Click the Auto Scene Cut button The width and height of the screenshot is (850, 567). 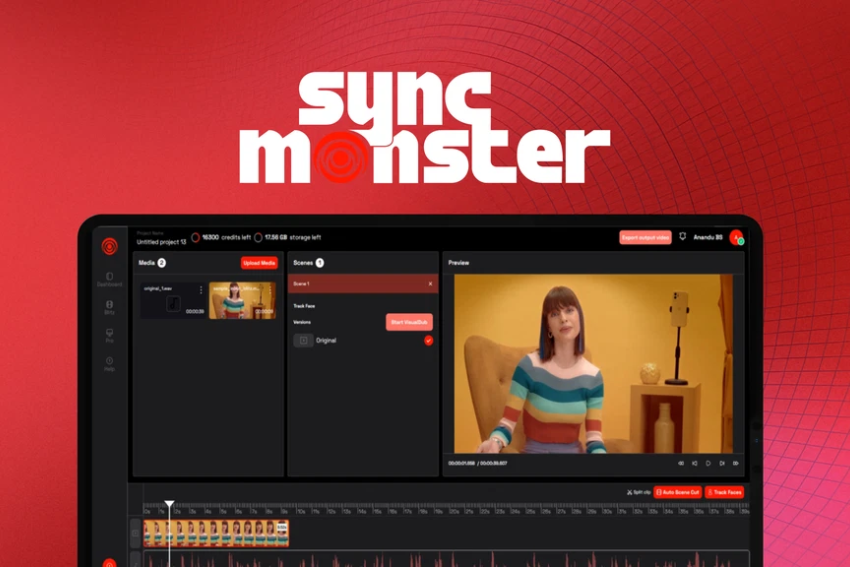click(x=678, y=492)
